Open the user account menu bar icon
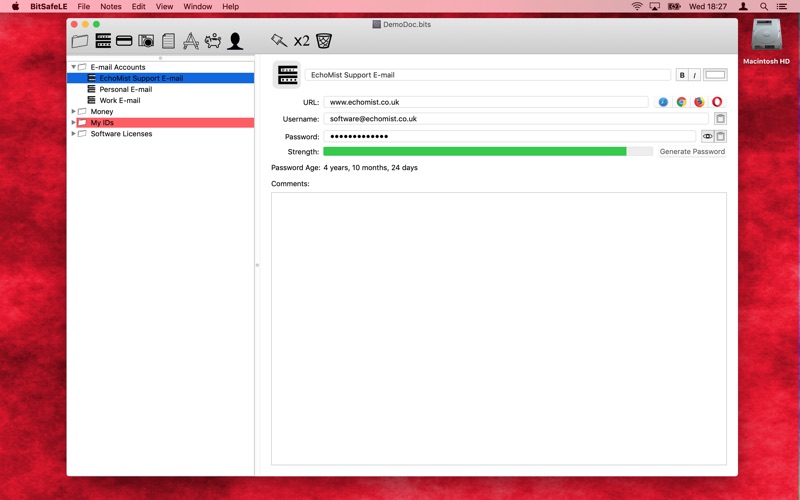The height and width of the screenshot is (500, 800). 743,7
